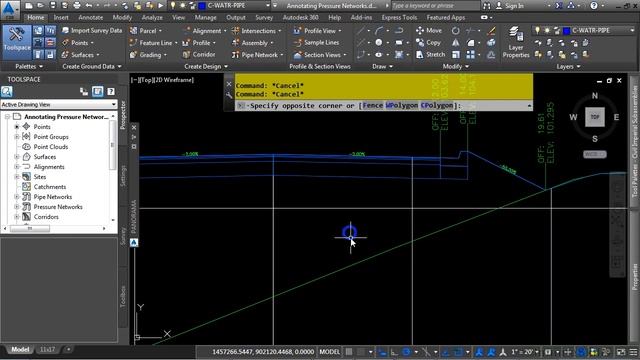The width and height of the screenshot is (640, 360).
Task: Select the Stretch tool
Action: [x=431, y=55]
